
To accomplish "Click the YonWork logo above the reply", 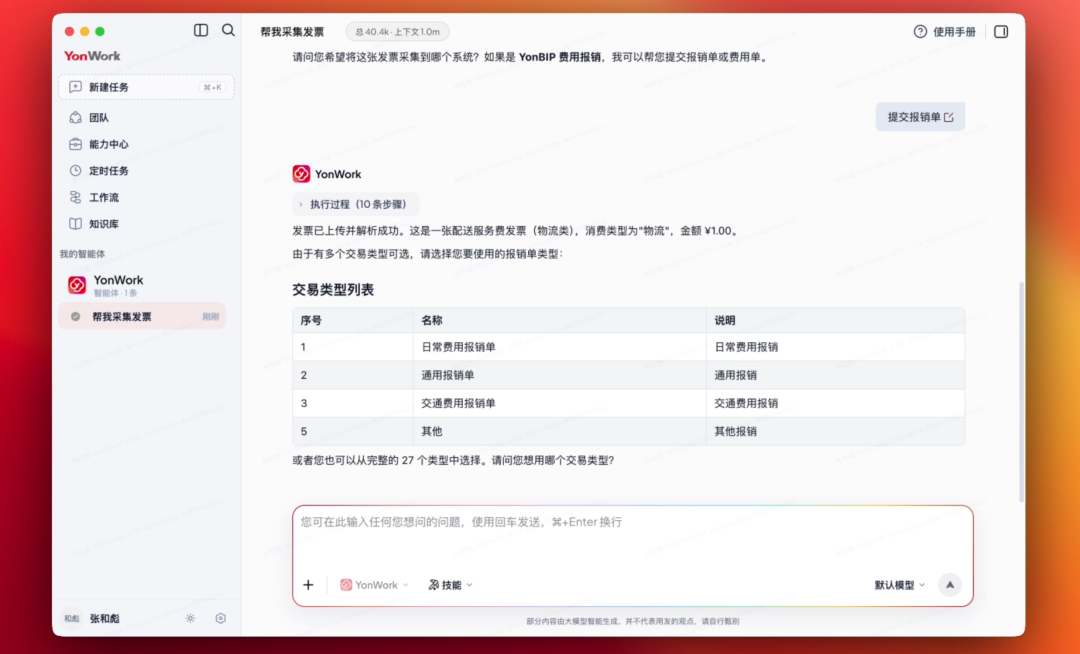I will coord(301,174).
